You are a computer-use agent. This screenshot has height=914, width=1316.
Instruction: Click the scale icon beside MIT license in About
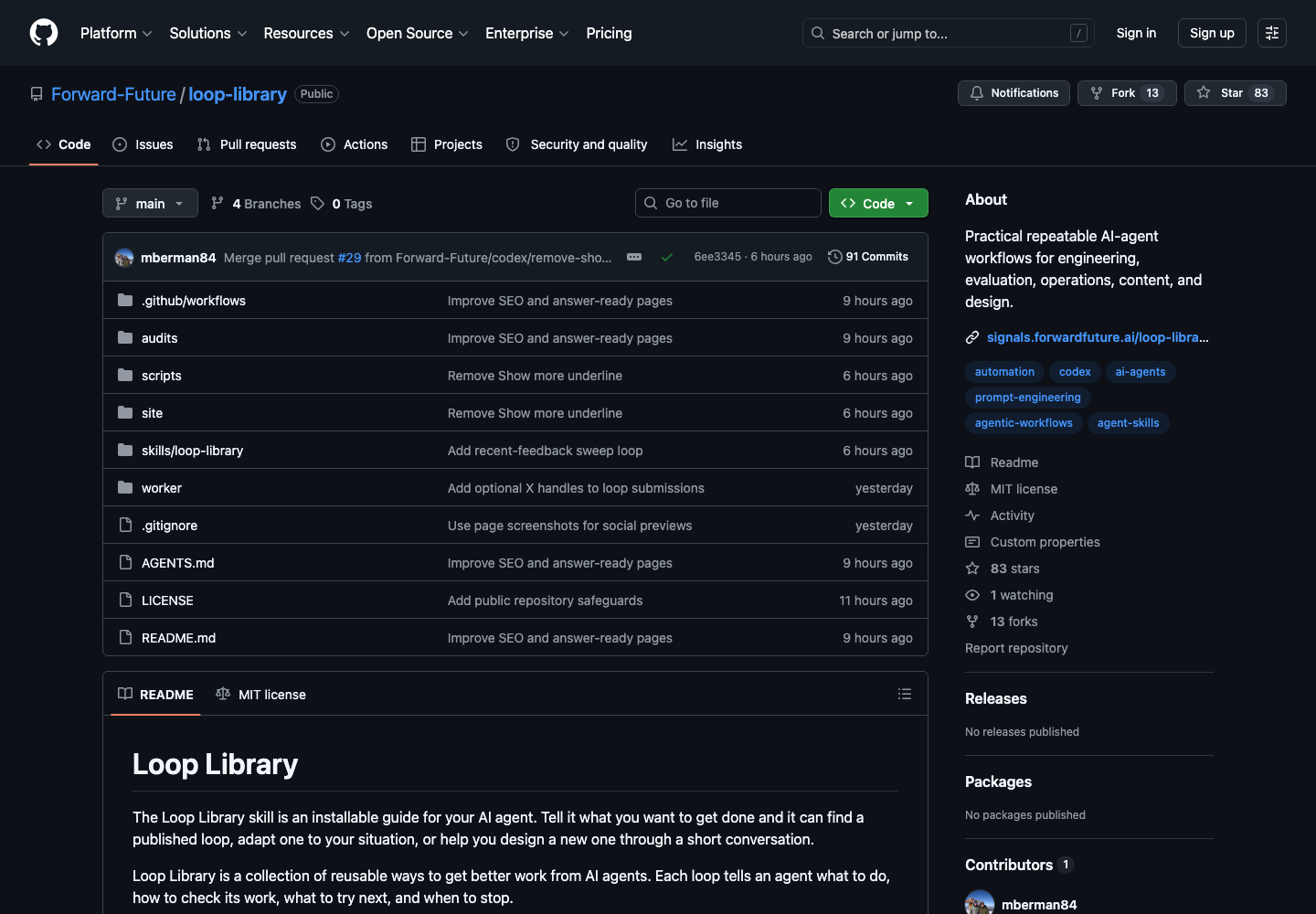click(972, 489)
